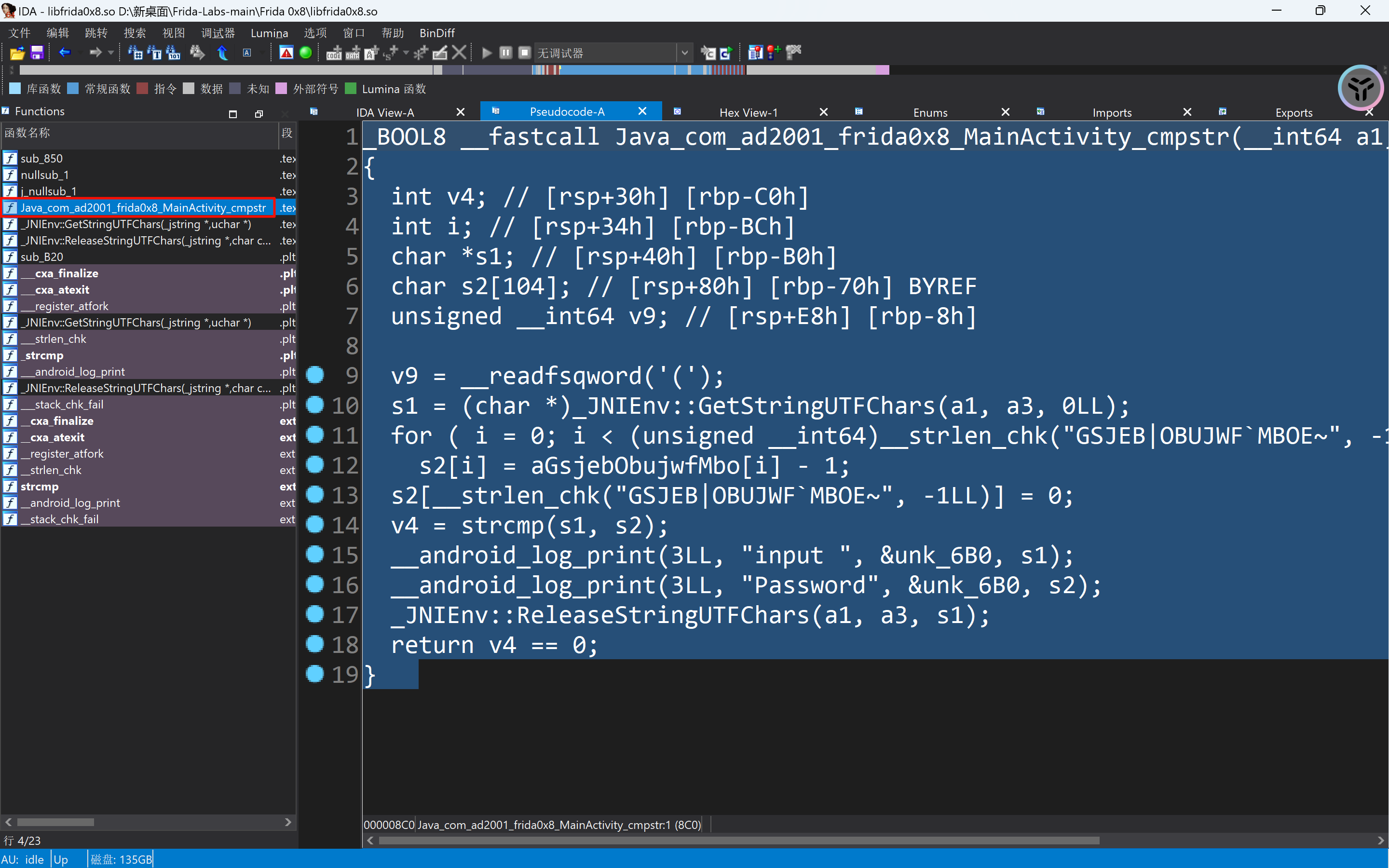Select the strcmp function in .plt

point(44,355)
